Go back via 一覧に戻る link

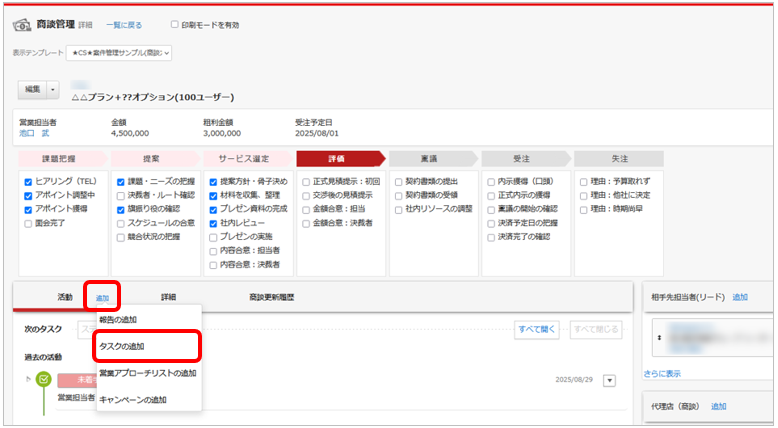125,25
